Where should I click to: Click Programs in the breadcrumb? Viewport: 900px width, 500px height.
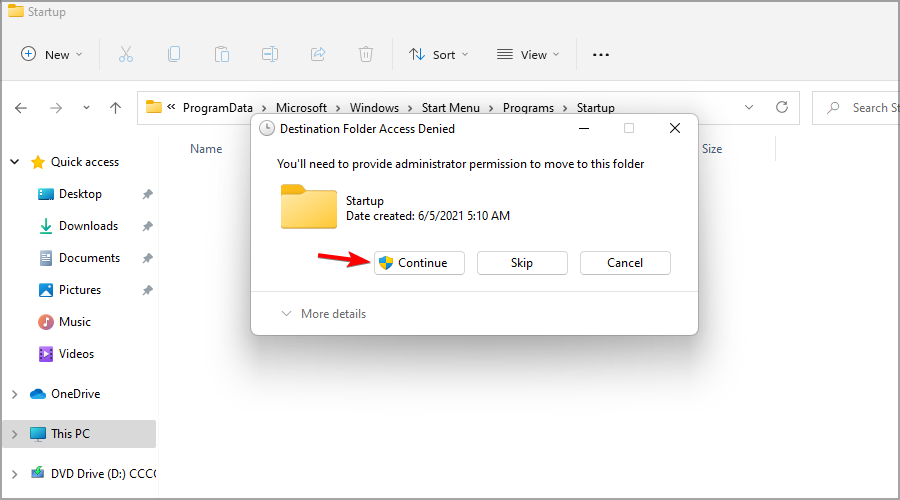(529, 108)
